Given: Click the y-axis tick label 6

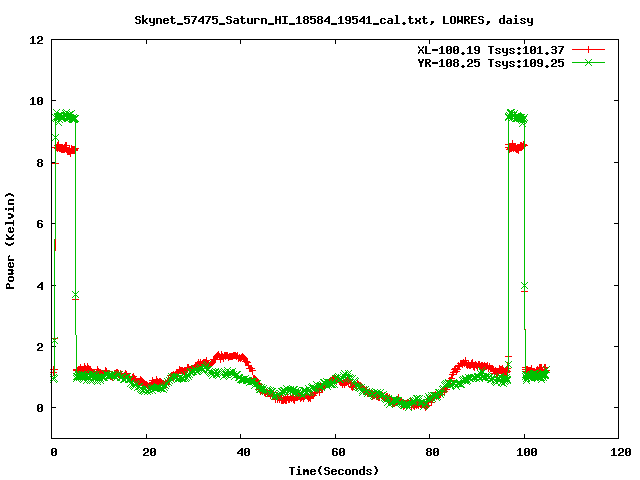Looking at the screenshot, I should [40, 224].
